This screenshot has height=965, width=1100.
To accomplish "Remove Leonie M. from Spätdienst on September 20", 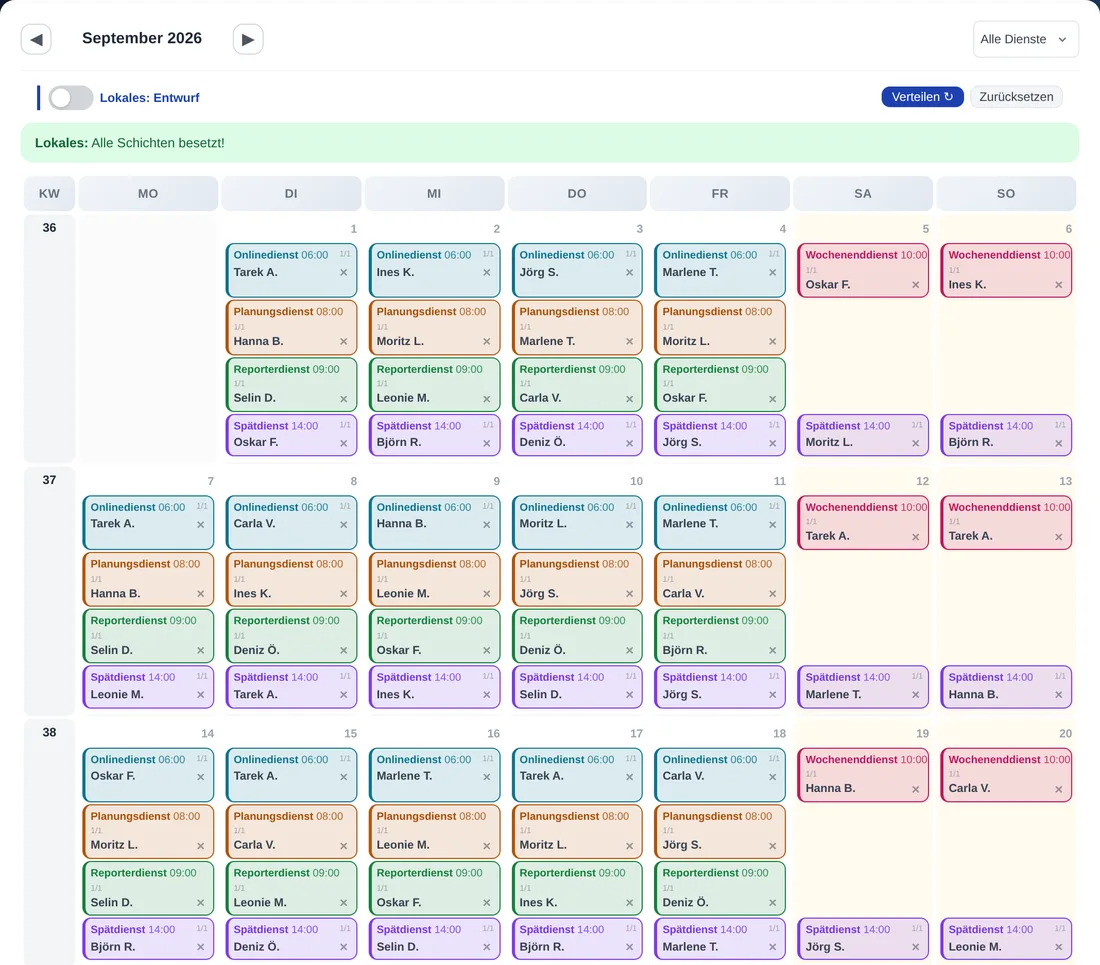I will click(1059, 947).
